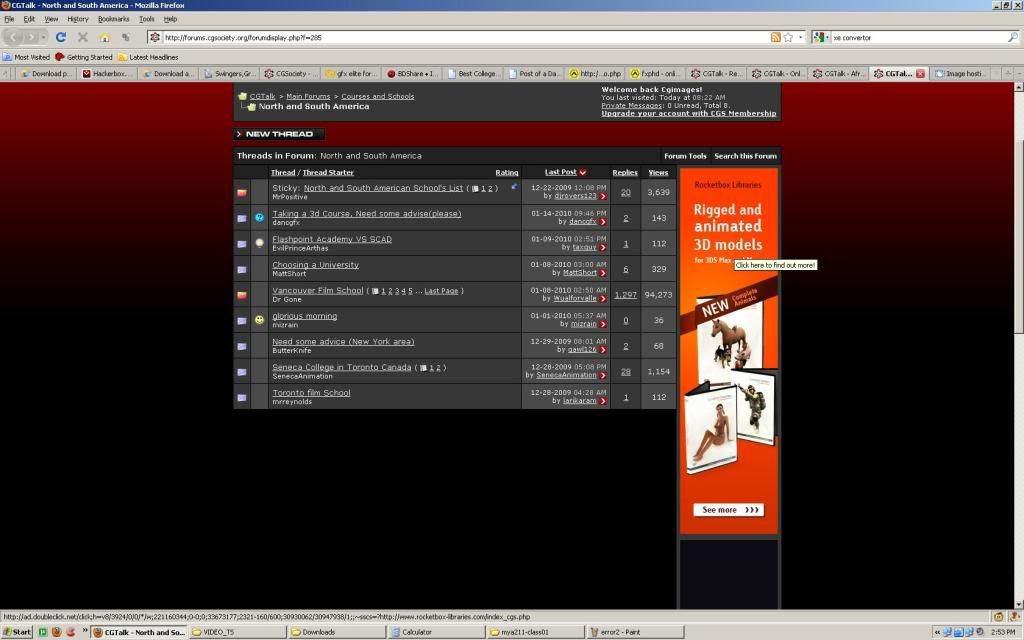Expand the Search this Forum menu
The width and height of the screenshot is (1024, 640).
coord(745,156)
